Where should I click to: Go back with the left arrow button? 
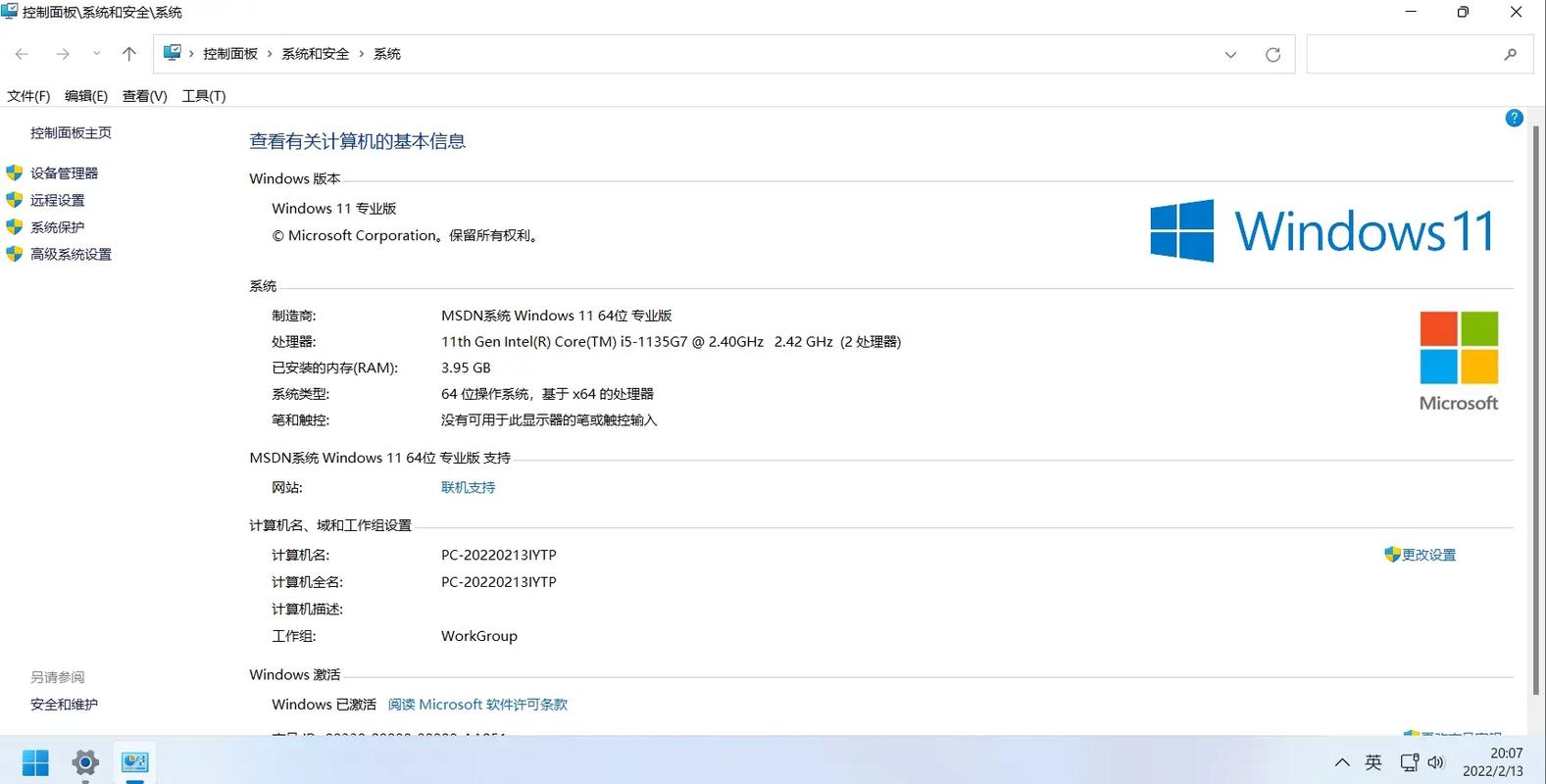pos(22,54)
